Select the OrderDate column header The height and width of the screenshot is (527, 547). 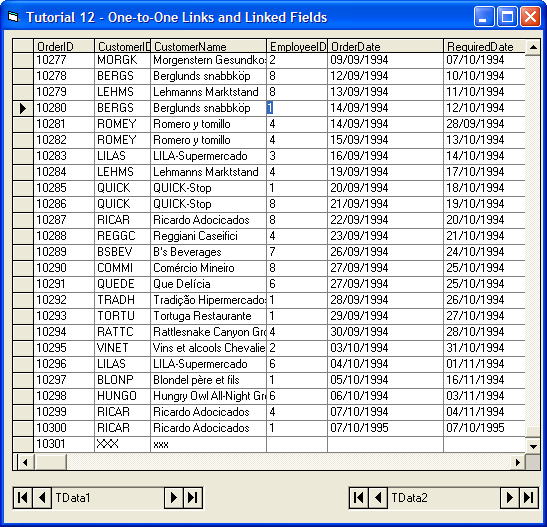pos(385,46)
